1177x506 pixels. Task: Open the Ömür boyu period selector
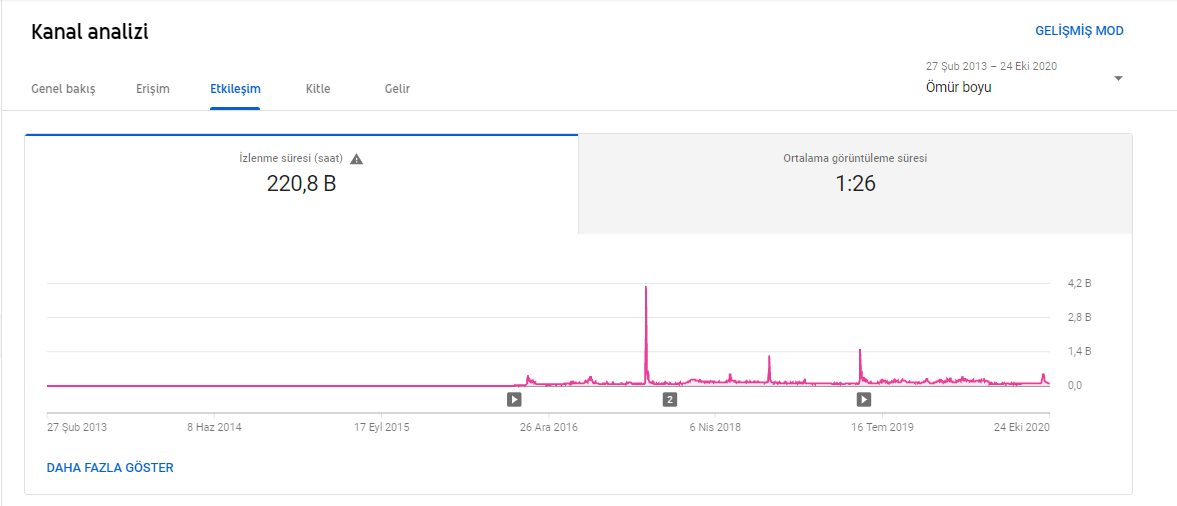(x=959, y=88)
